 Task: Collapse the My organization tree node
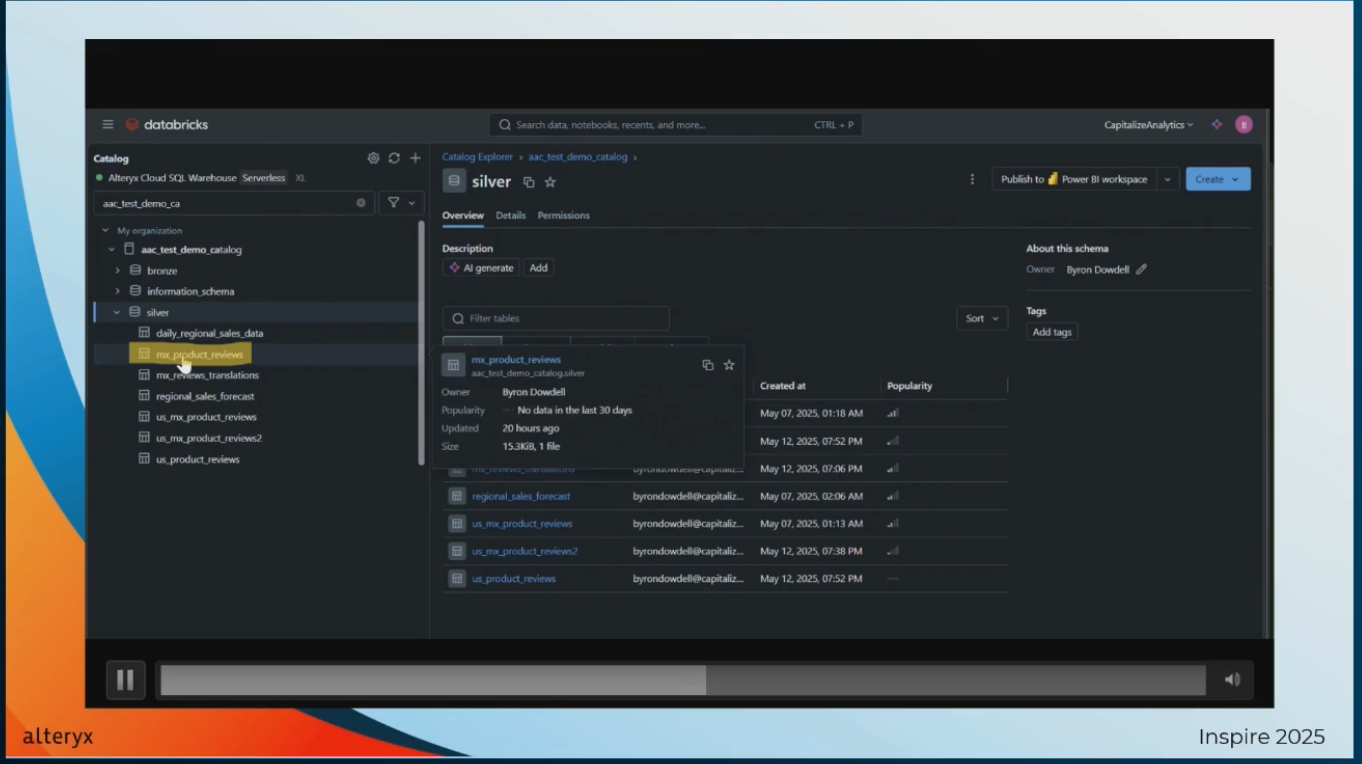pos(106,230)
